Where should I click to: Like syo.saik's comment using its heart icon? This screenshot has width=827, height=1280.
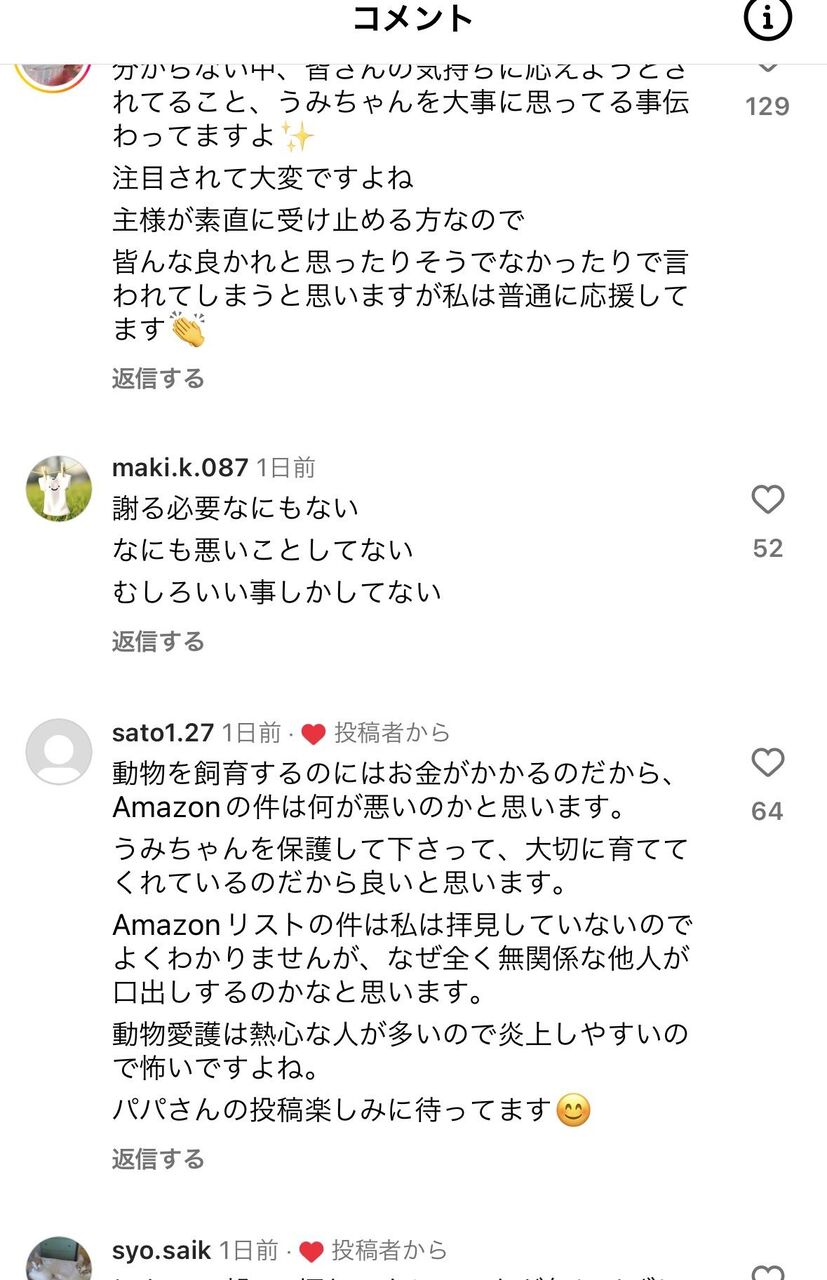(x=768, y=1270)
